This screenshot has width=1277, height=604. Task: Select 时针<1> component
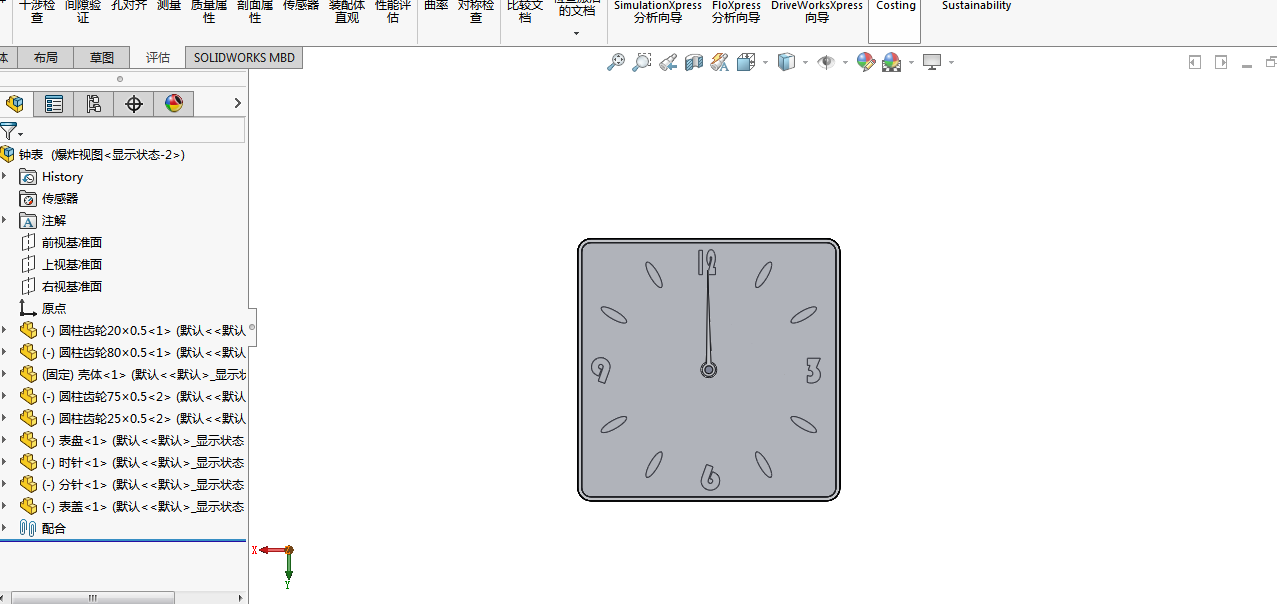pyautogui.click(x=144, y=462)
